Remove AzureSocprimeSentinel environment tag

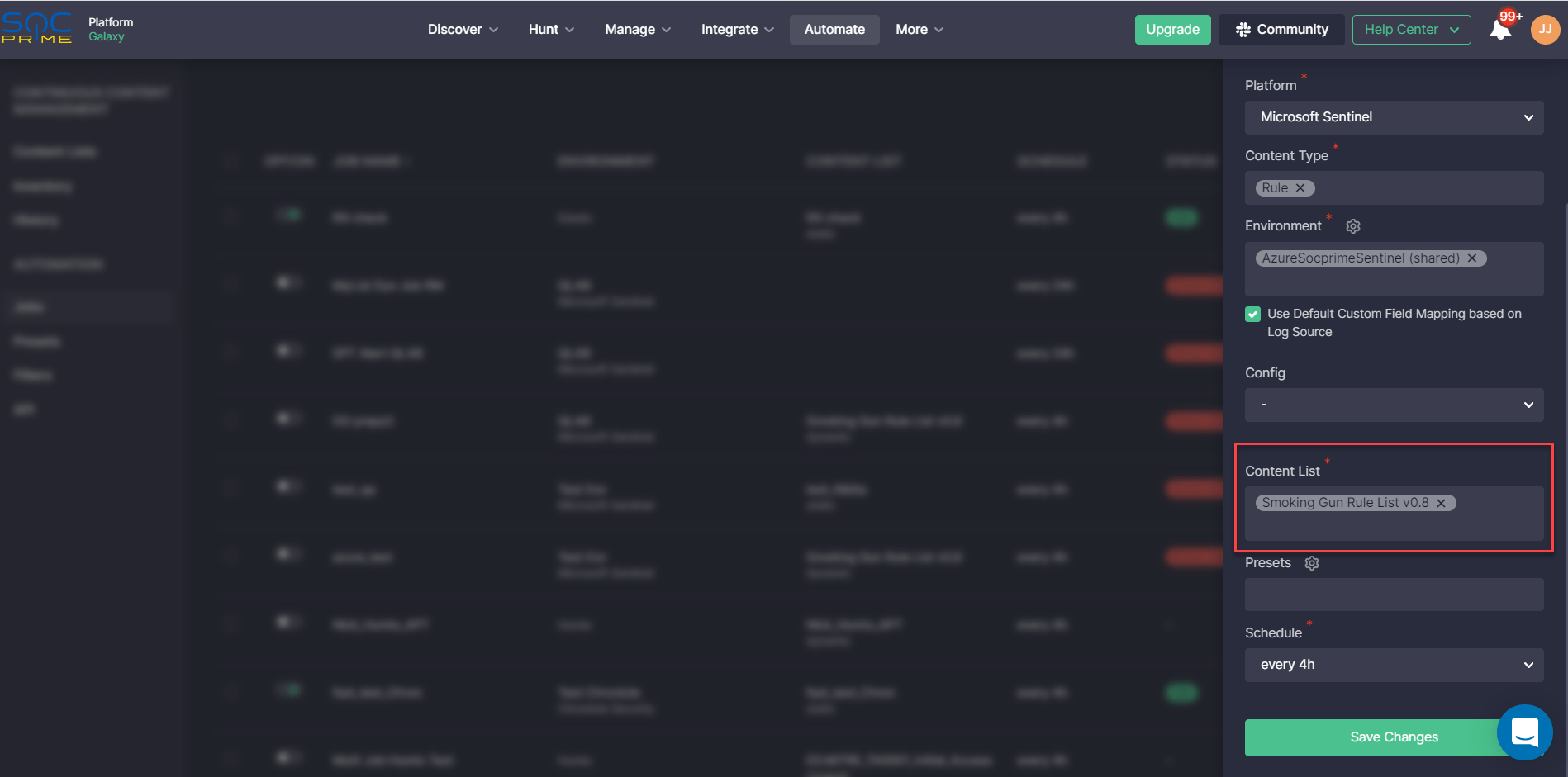(1472, 258)
